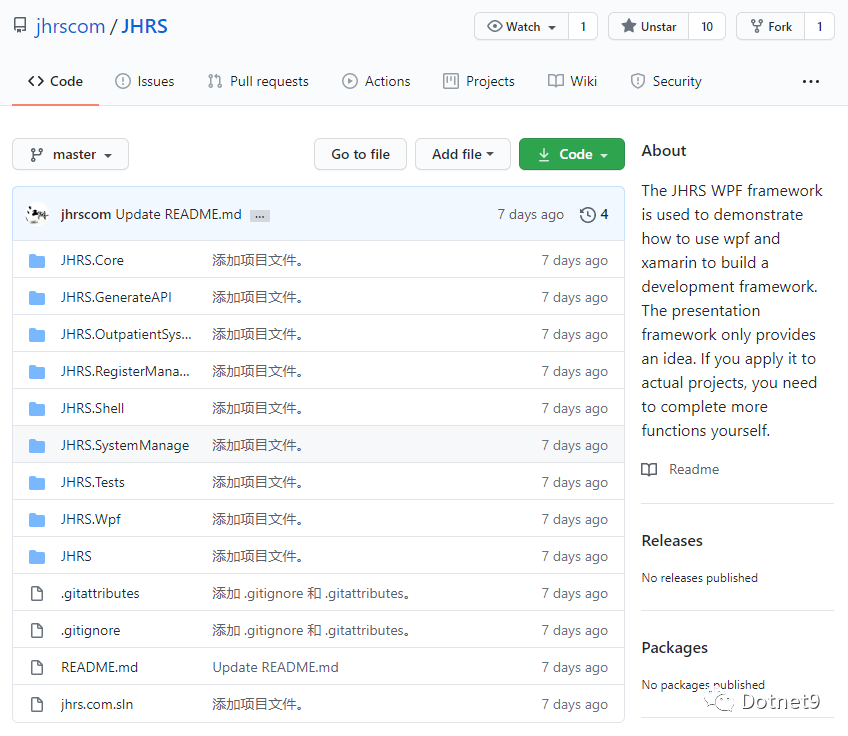
Task: Open the Projects tab
Action: (x=479, y=81)
